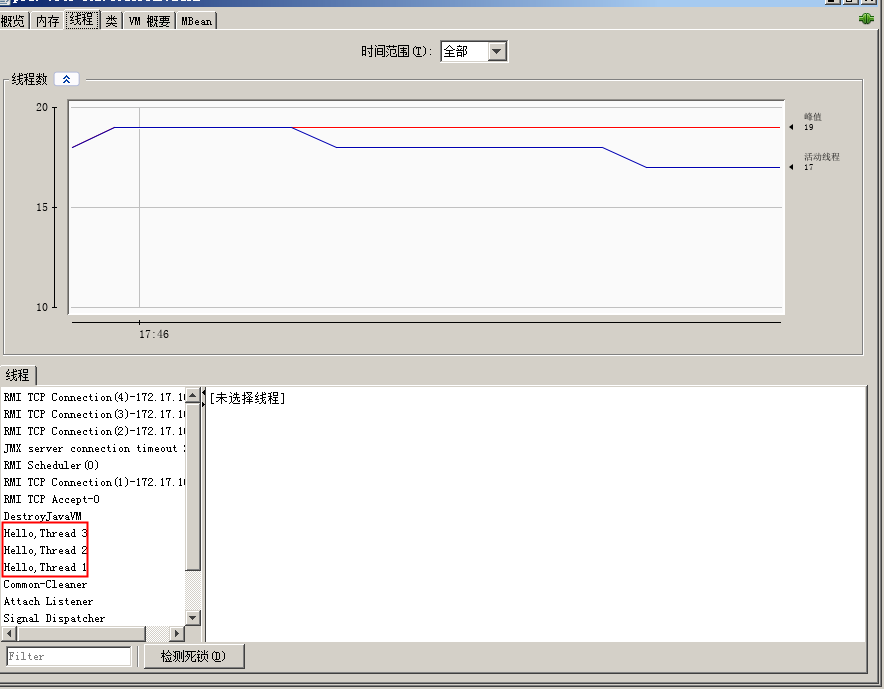Click the split pane left collapse arrow
The image size is (884, 689).
204,392
